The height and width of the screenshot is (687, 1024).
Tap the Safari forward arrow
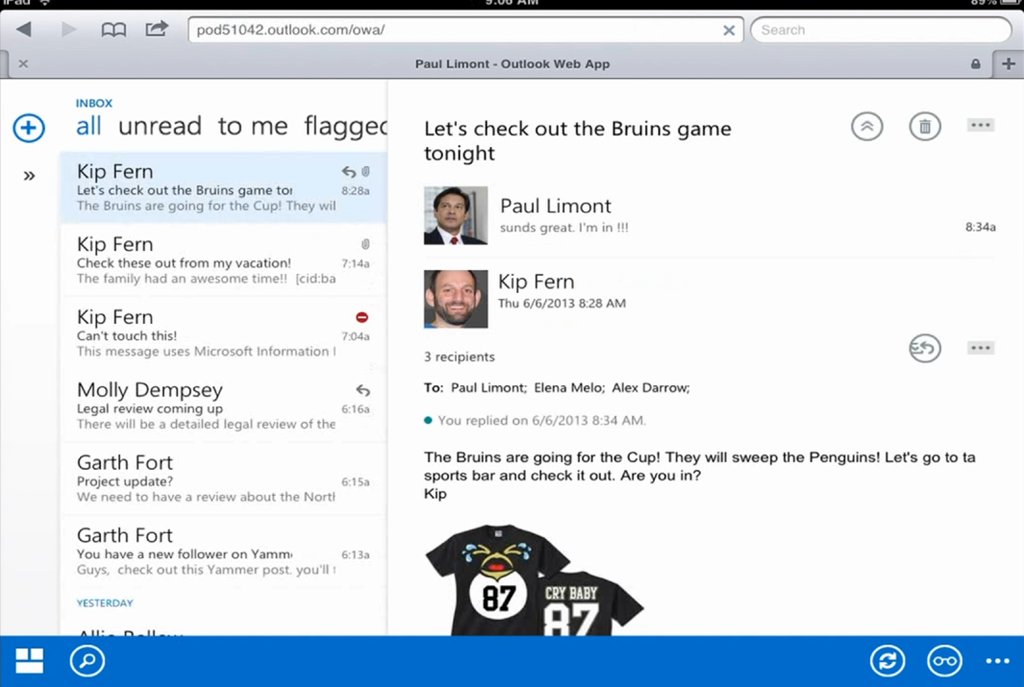[69, 29]
